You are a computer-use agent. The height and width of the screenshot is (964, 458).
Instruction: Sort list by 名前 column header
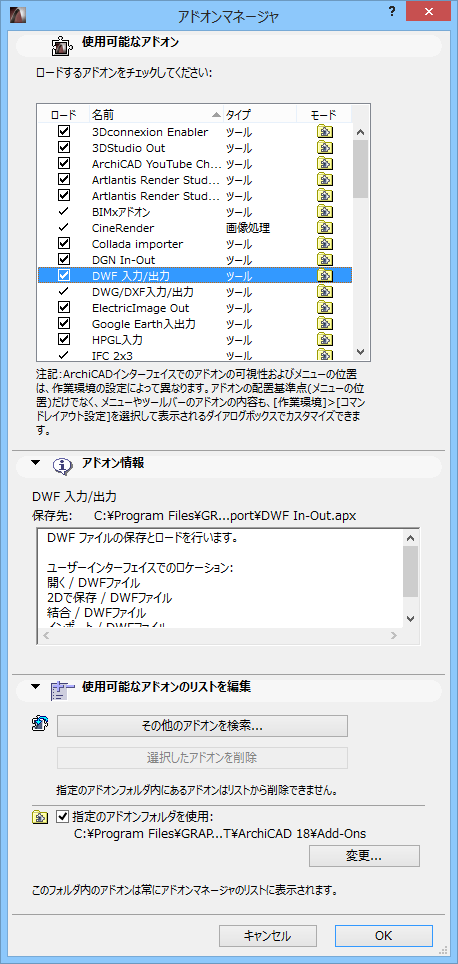point(156,115)
